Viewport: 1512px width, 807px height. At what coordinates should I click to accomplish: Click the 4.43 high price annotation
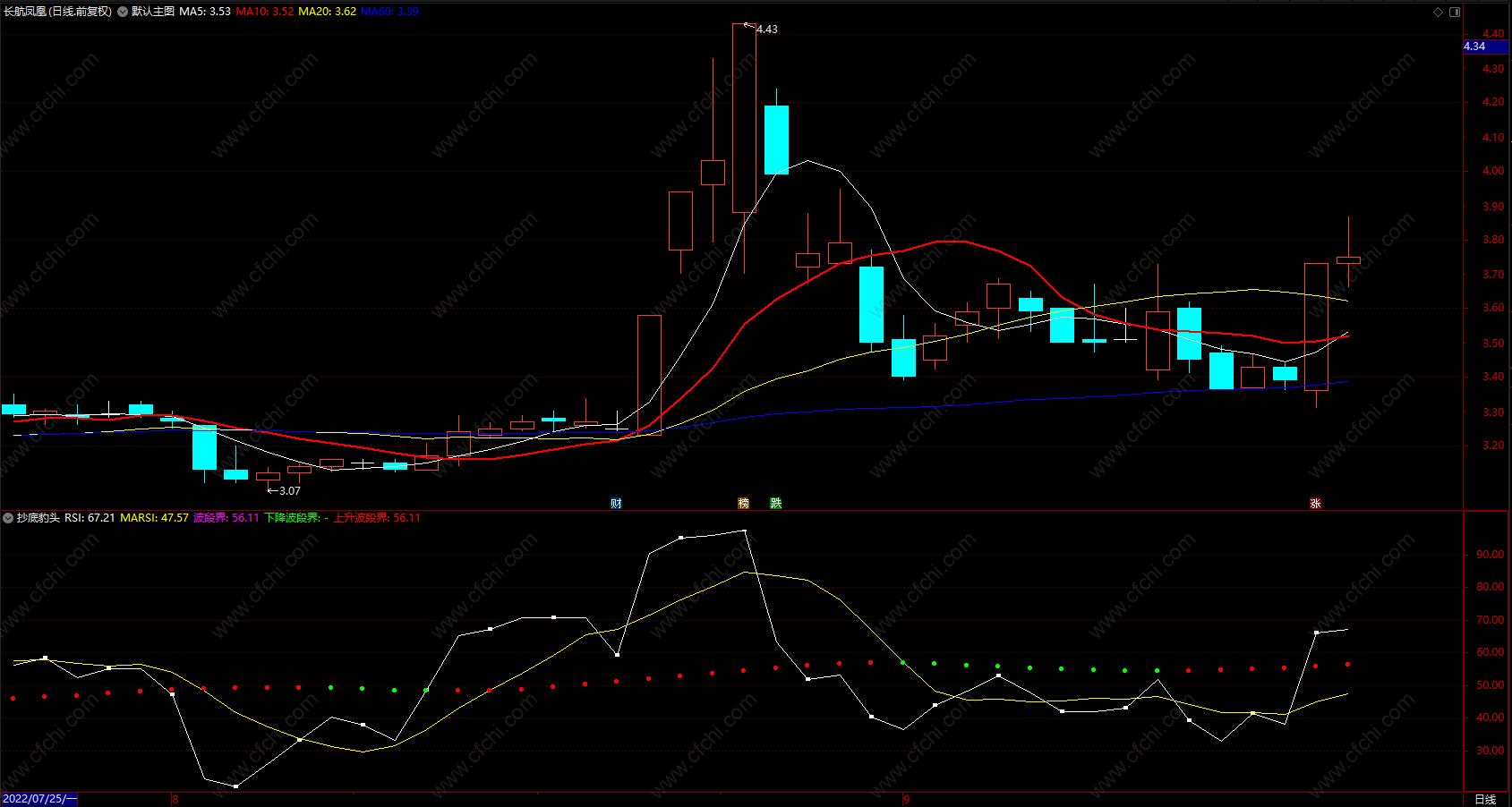point(767,30)
